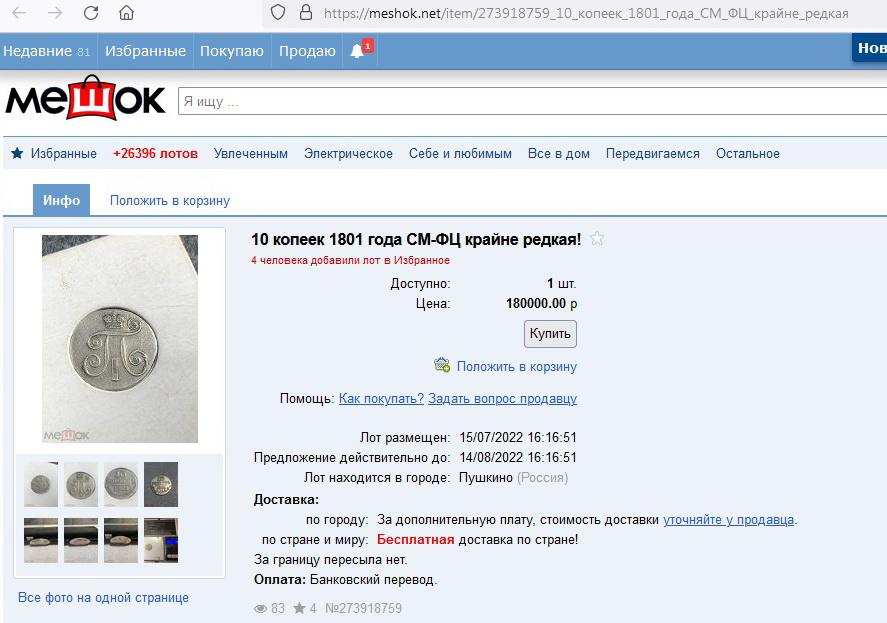Click the Я ищу search field
Screen dimensions: 887x623
pos(532,101)
